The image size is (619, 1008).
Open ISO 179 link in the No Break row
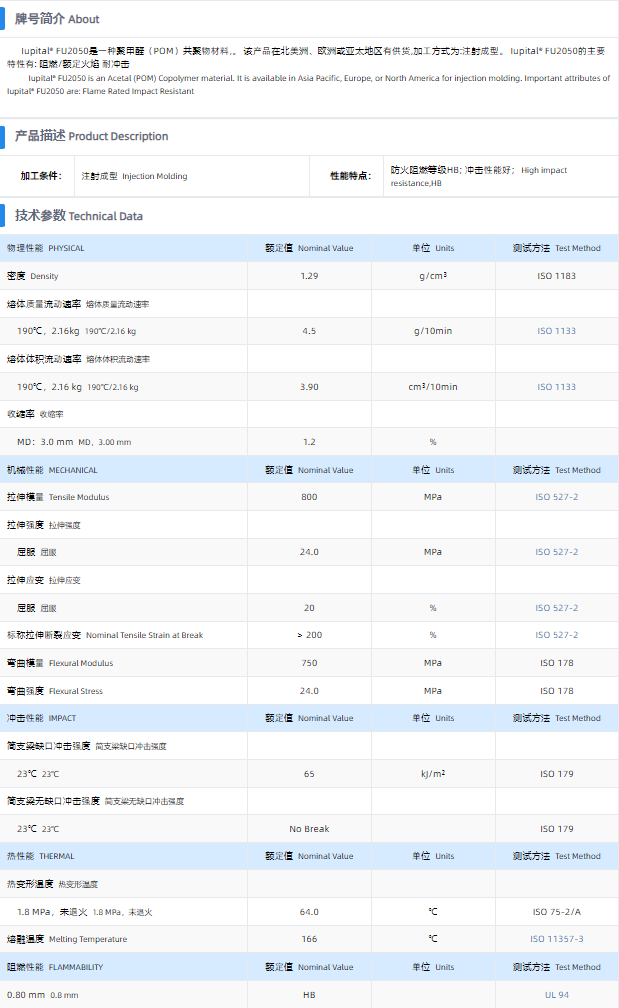tap(557, 829)
